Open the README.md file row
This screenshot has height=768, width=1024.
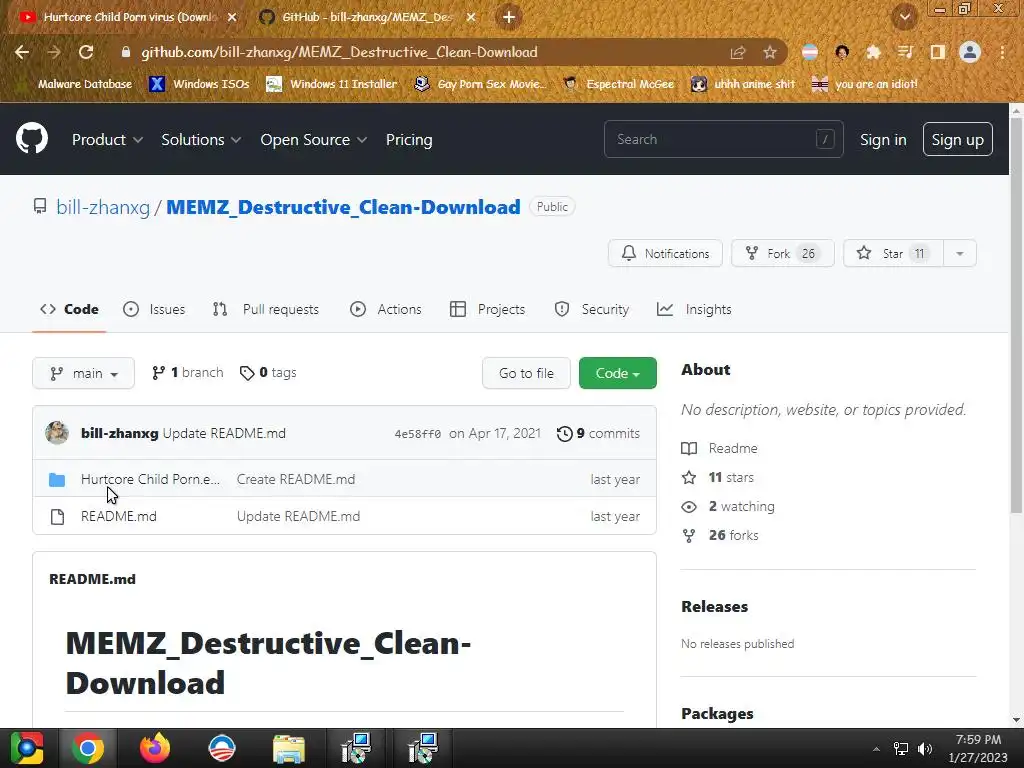[344, 517]
